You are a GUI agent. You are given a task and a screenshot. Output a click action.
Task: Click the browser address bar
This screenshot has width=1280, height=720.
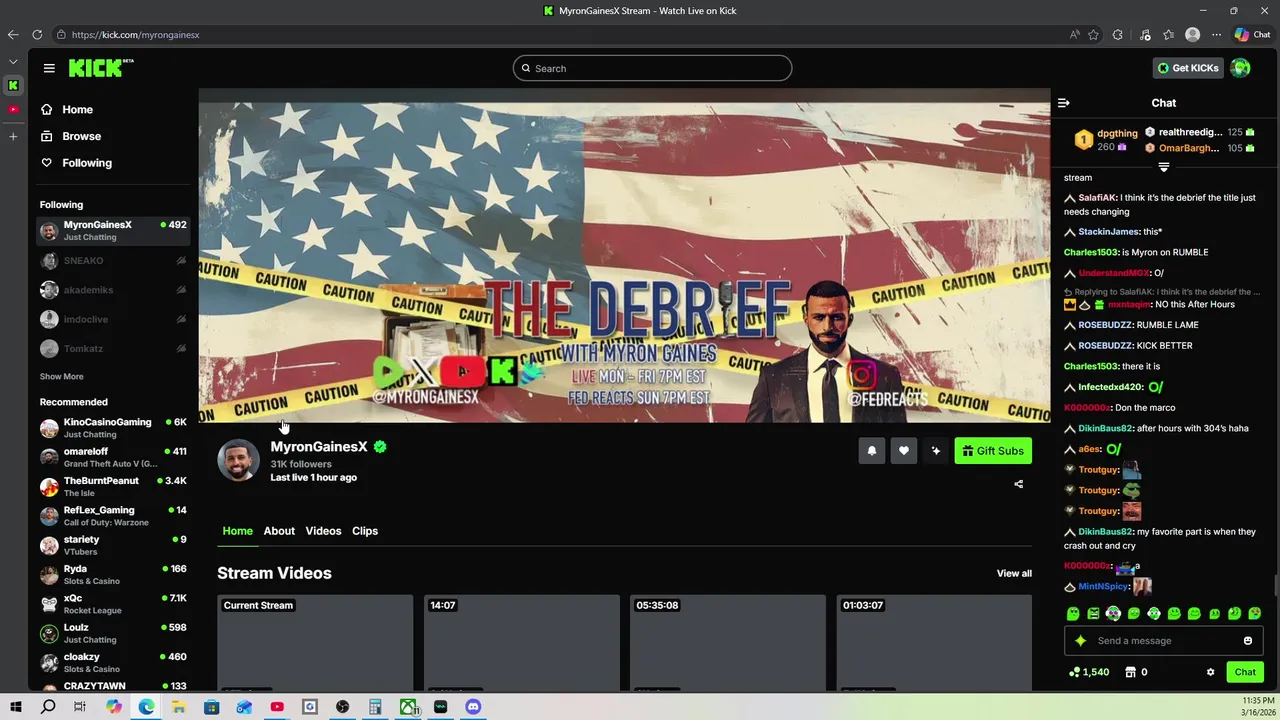[560, 35]
